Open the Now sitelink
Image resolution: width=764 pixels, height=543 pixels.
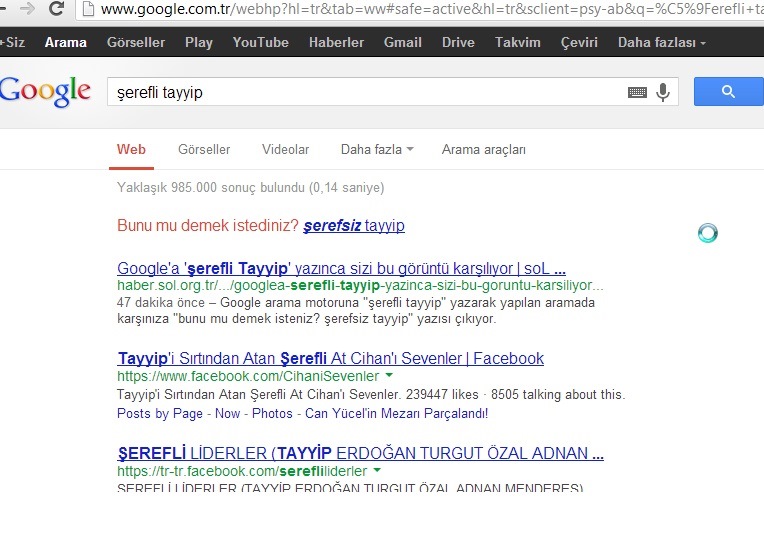(x=228, y=413)
